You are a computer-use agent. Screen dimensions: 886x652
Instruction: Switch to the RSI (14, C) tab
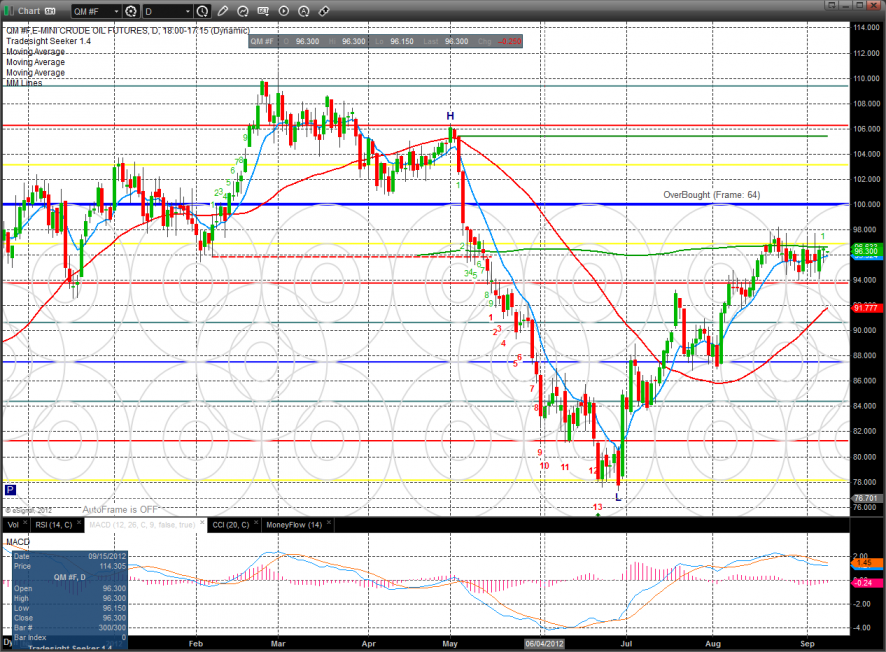coord(53,524)
